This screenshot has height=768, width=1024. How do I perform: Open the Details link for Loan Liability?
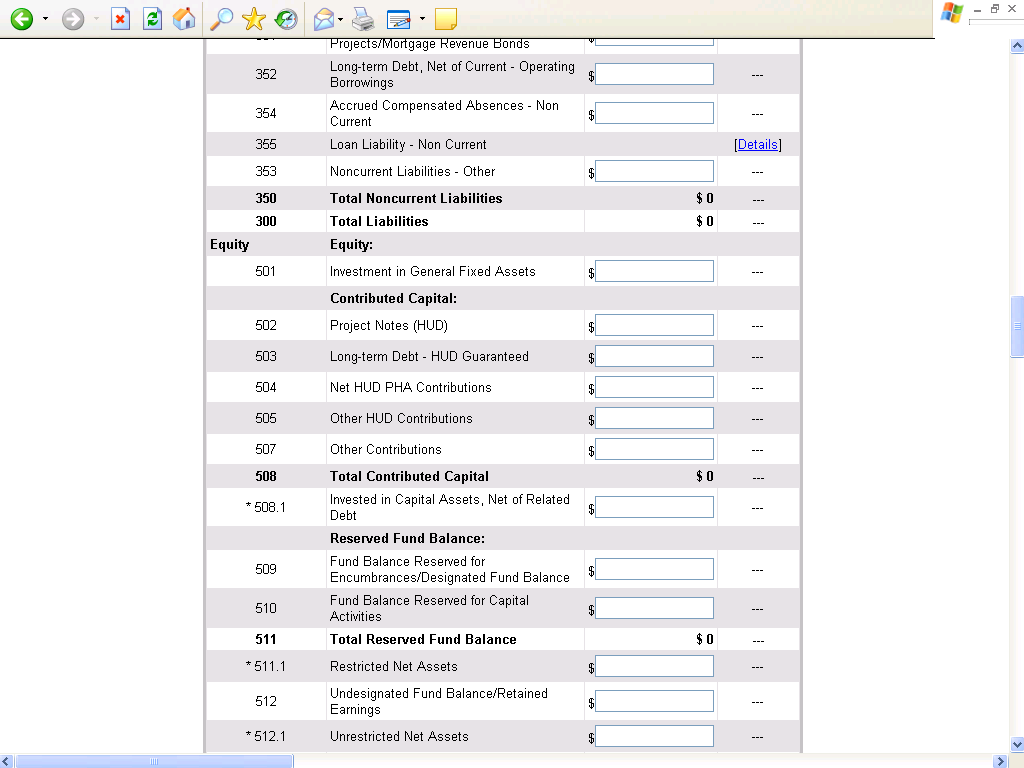tap(757, 145)
